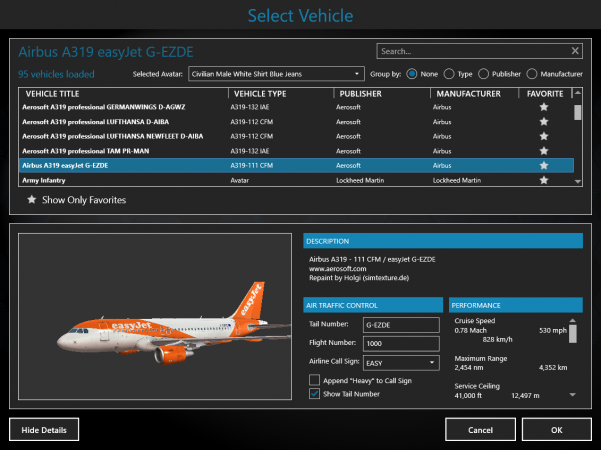The image size is (601, 450).
Task: Click Repaint by Holgi description line
Action: pyautogui.click(x=359, y=278)
